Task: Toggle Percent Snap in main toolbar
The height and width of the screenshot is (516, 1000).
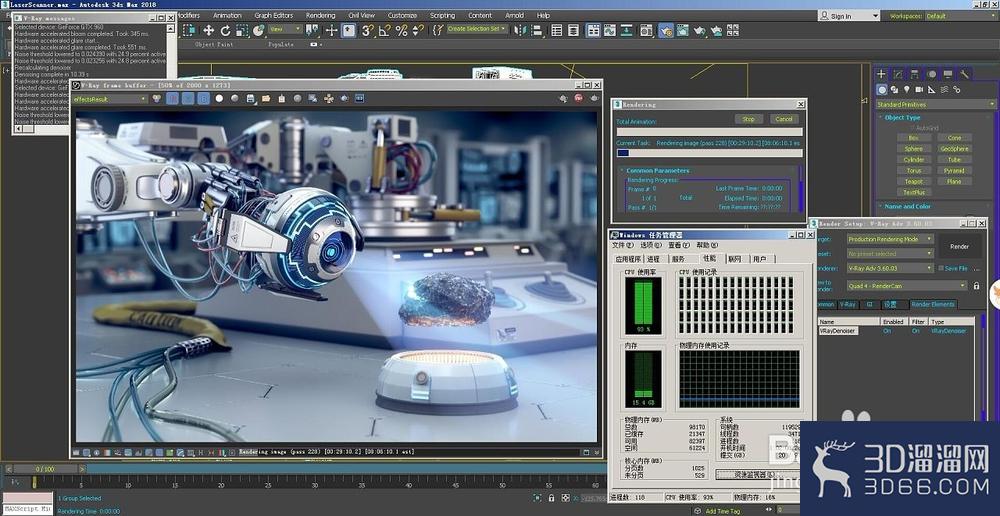Action: click(x=401, y=30)
